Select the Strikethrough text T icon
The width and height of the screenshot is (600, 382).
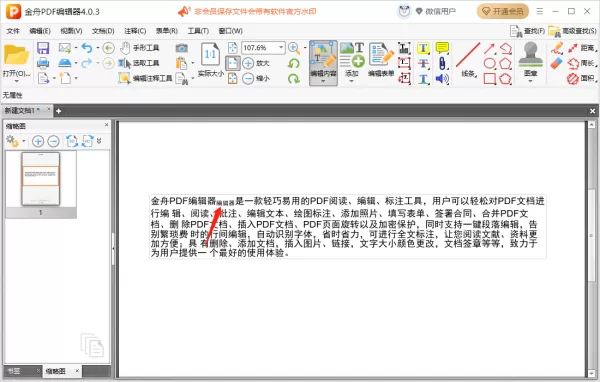pyautogui.click(x=423, y=63)
